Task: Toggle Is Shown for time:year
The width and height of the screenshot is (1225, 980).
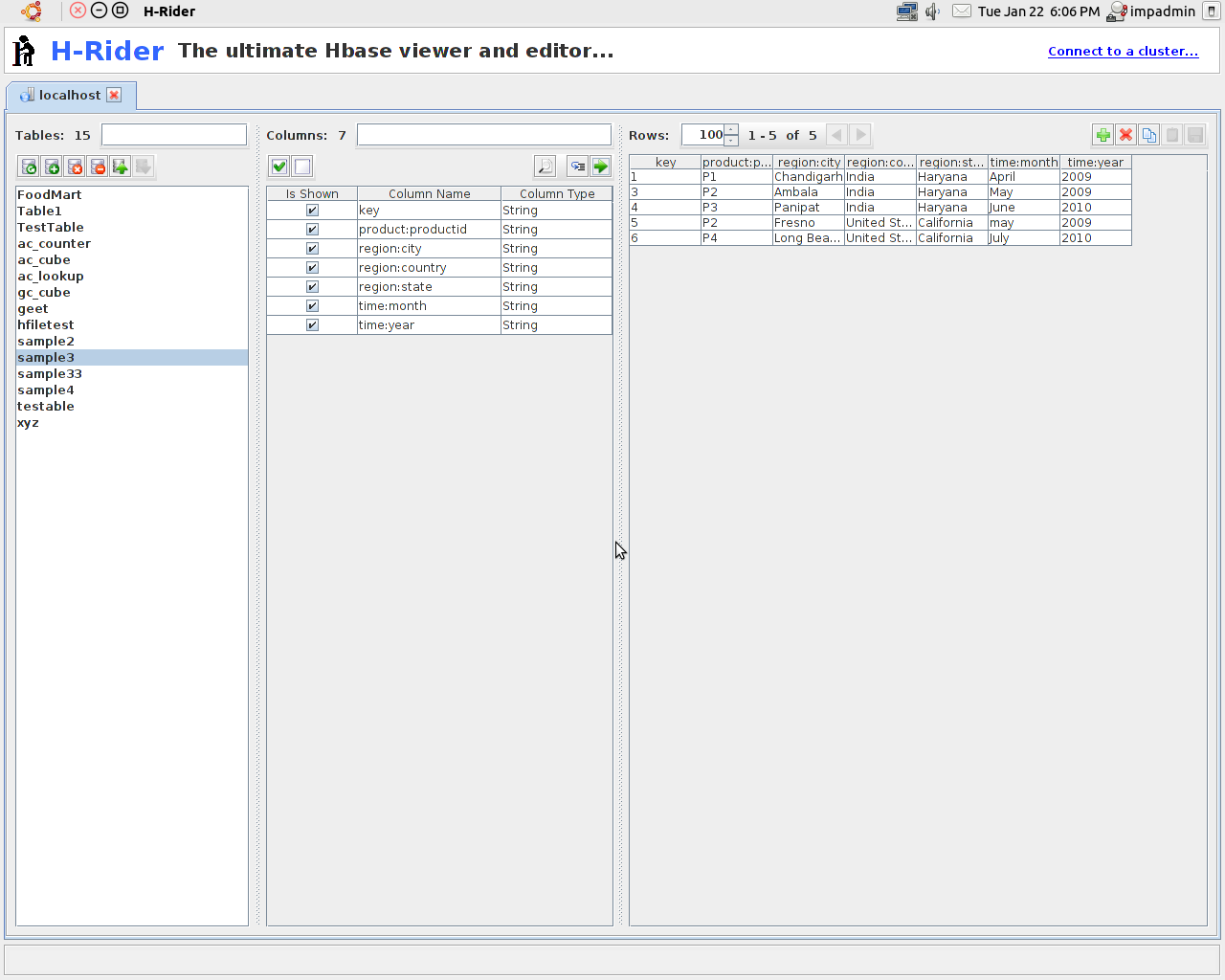Action: coord(312,325)
